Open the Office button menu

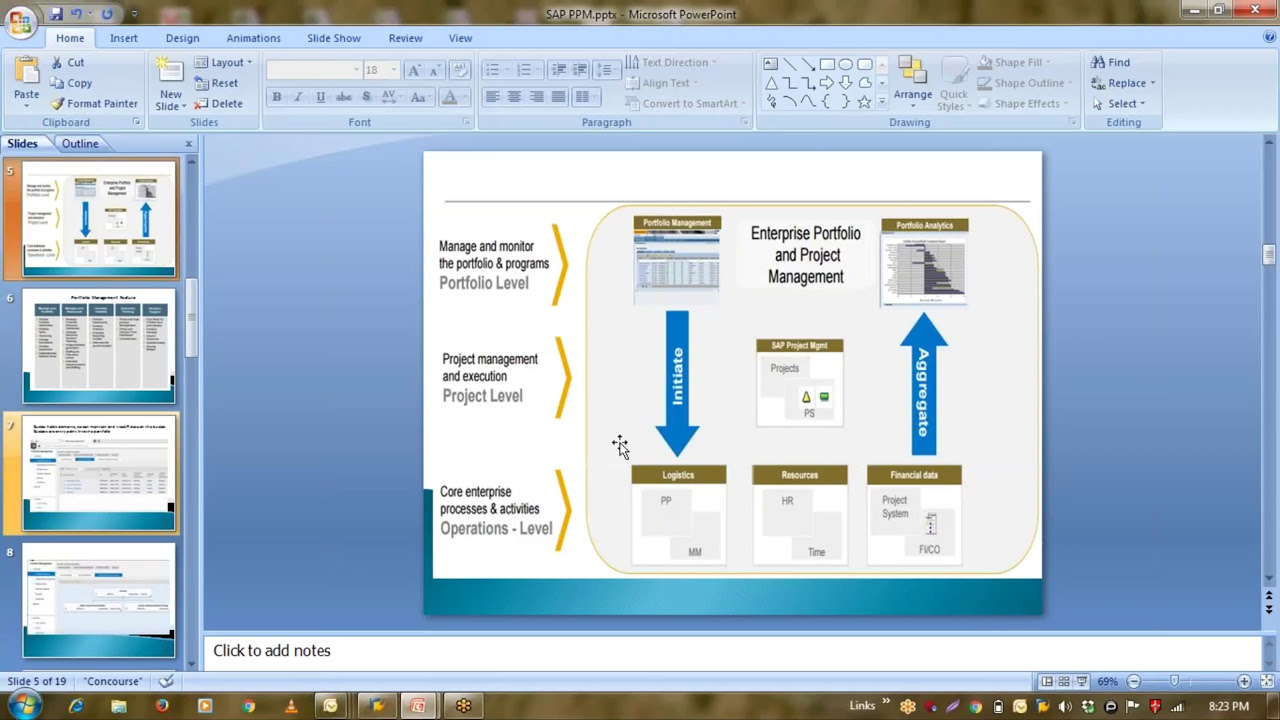pos(20,20)
